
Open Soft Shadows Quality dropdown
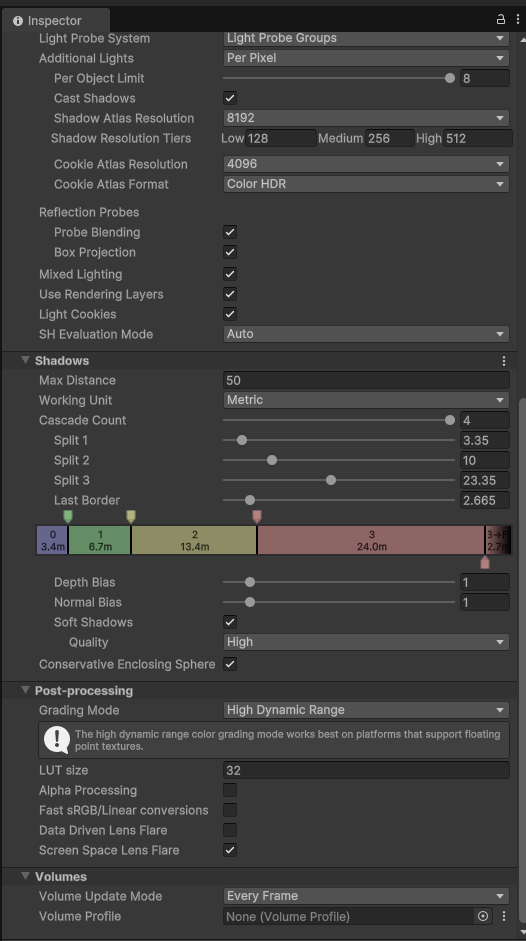tap(366, 642)
